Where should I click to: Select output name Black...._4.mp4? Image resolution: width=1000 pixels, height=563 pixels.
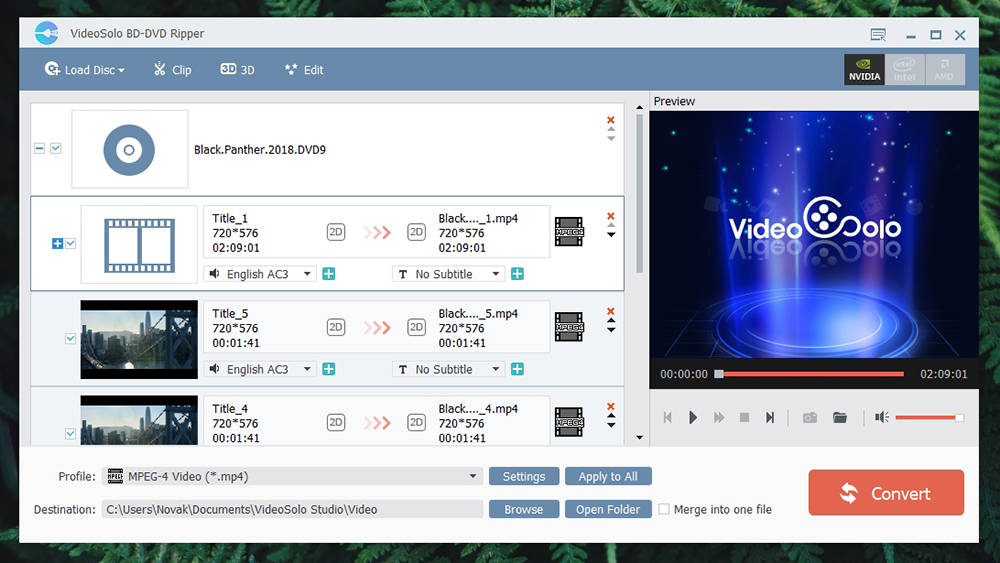click(478, 409)
